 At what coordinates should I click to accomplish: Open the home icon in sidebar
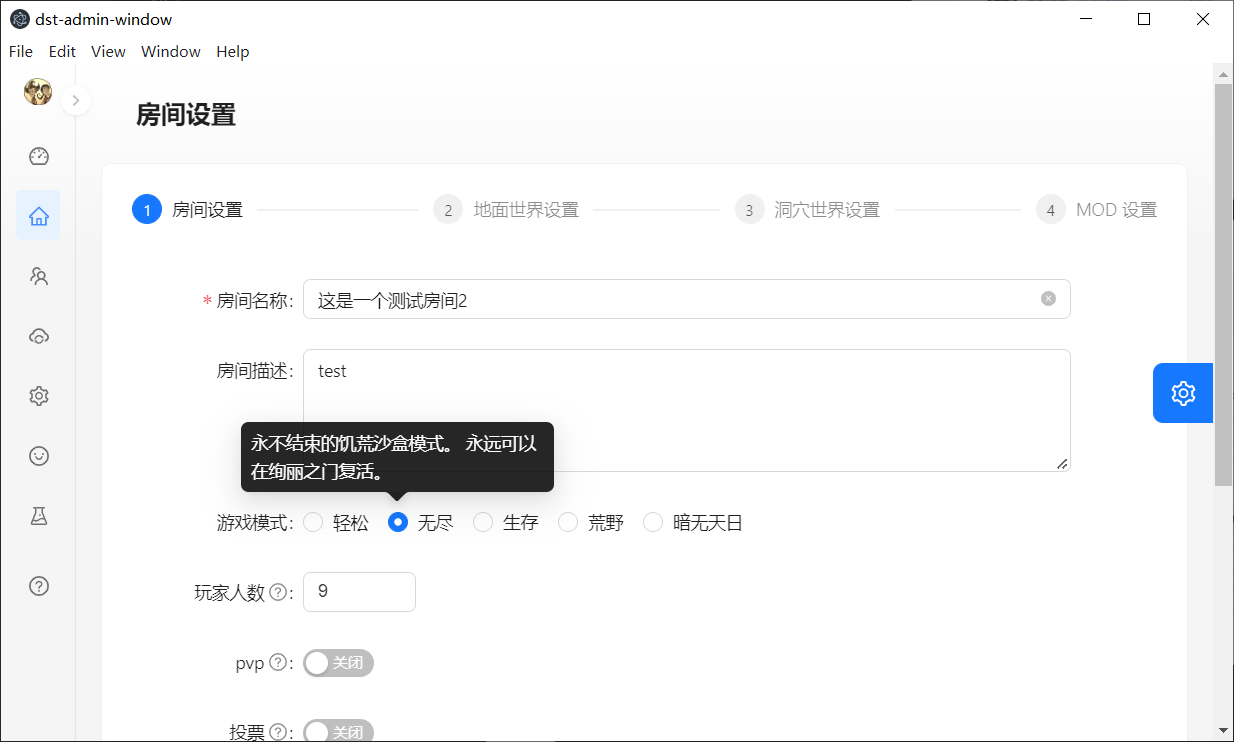[39, 216]
